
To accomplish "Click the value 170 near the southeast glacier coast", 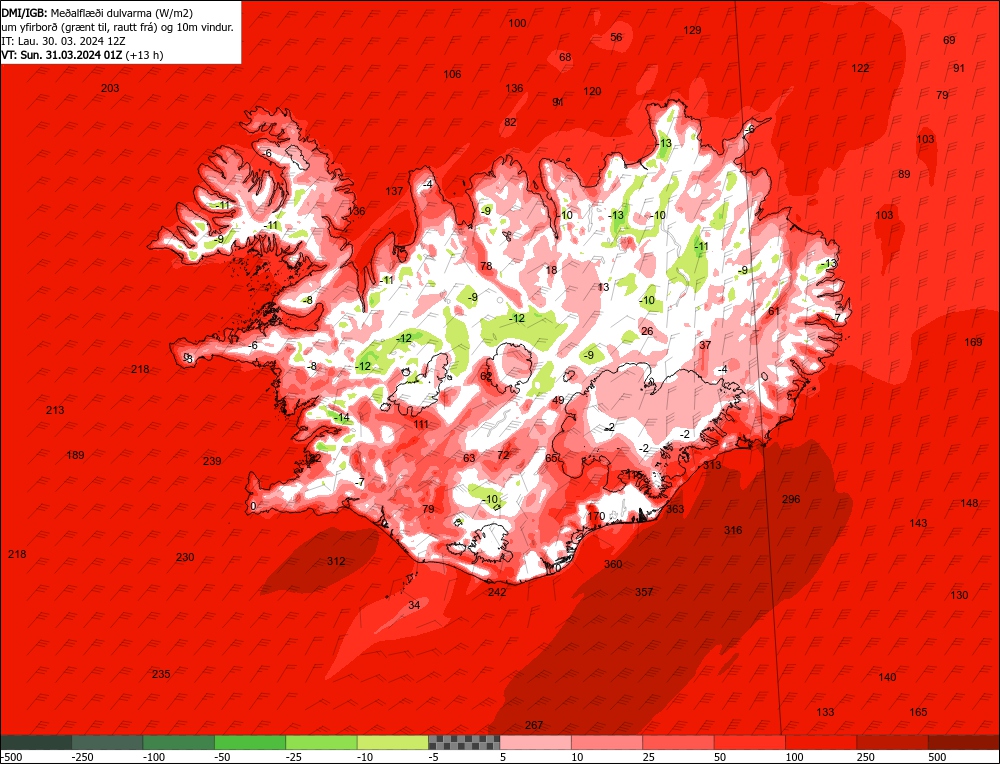I will pyautogui.click(x=596, y=516).
